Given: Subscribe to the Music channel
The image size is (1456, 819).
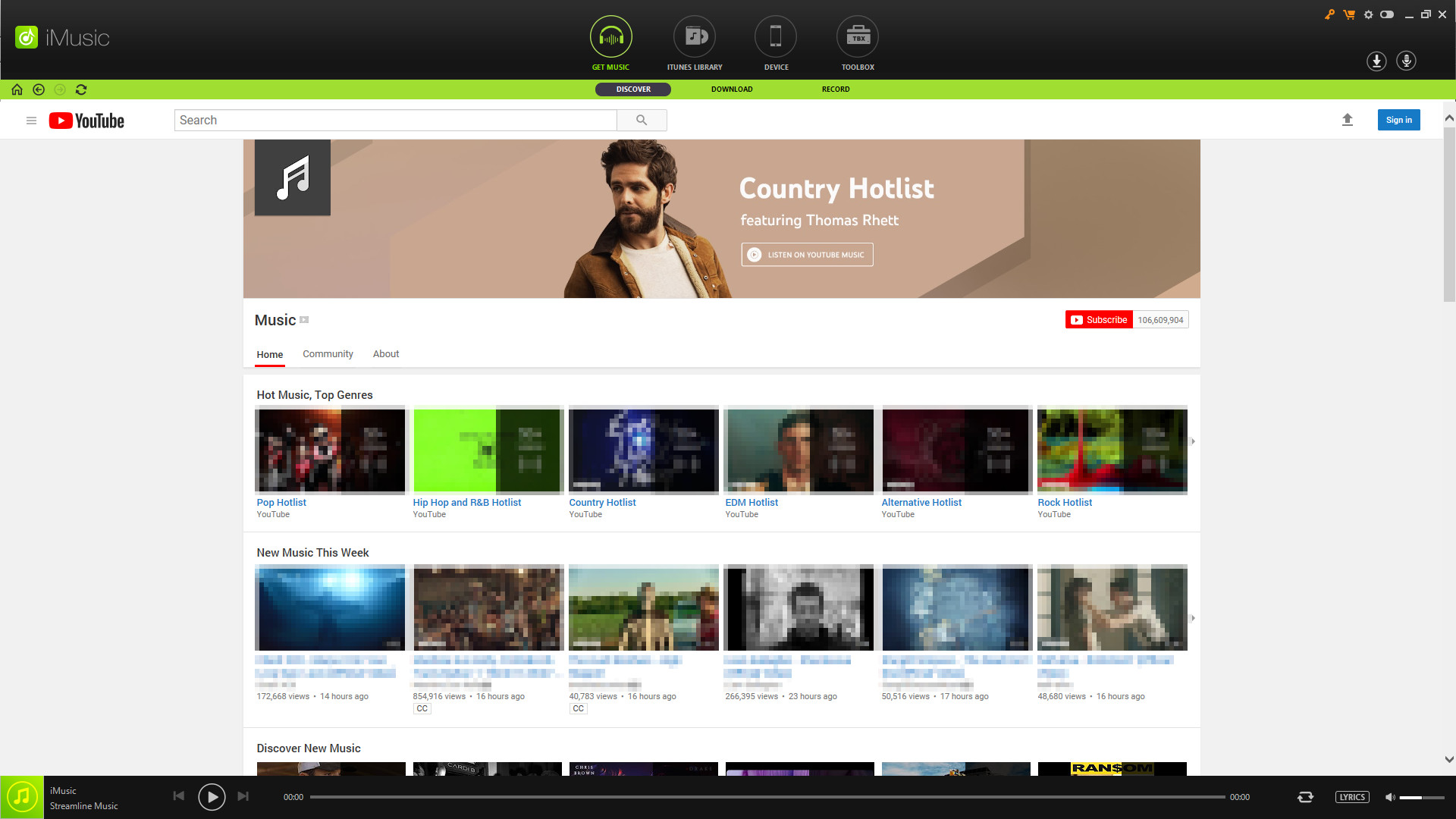Looking at the screenshot, I should coord(1098,319).
